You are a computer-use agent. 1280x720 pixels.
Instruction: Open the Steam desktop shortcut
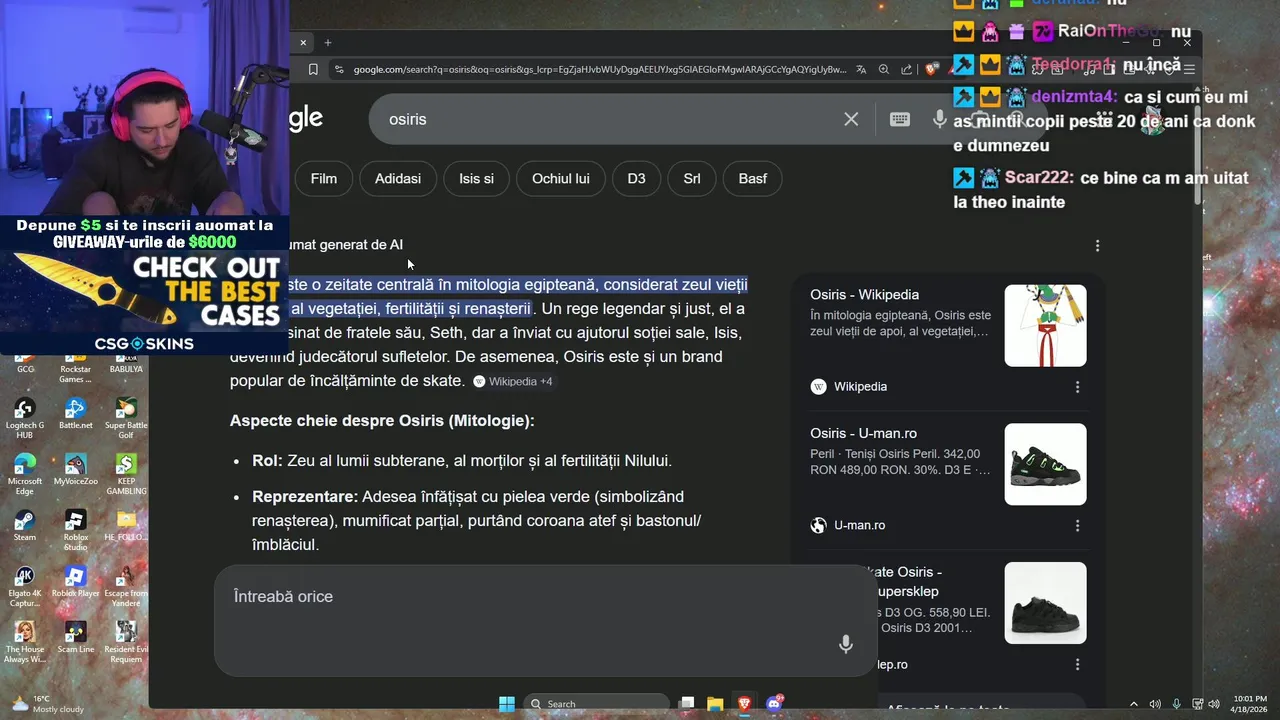click(25, 526)
